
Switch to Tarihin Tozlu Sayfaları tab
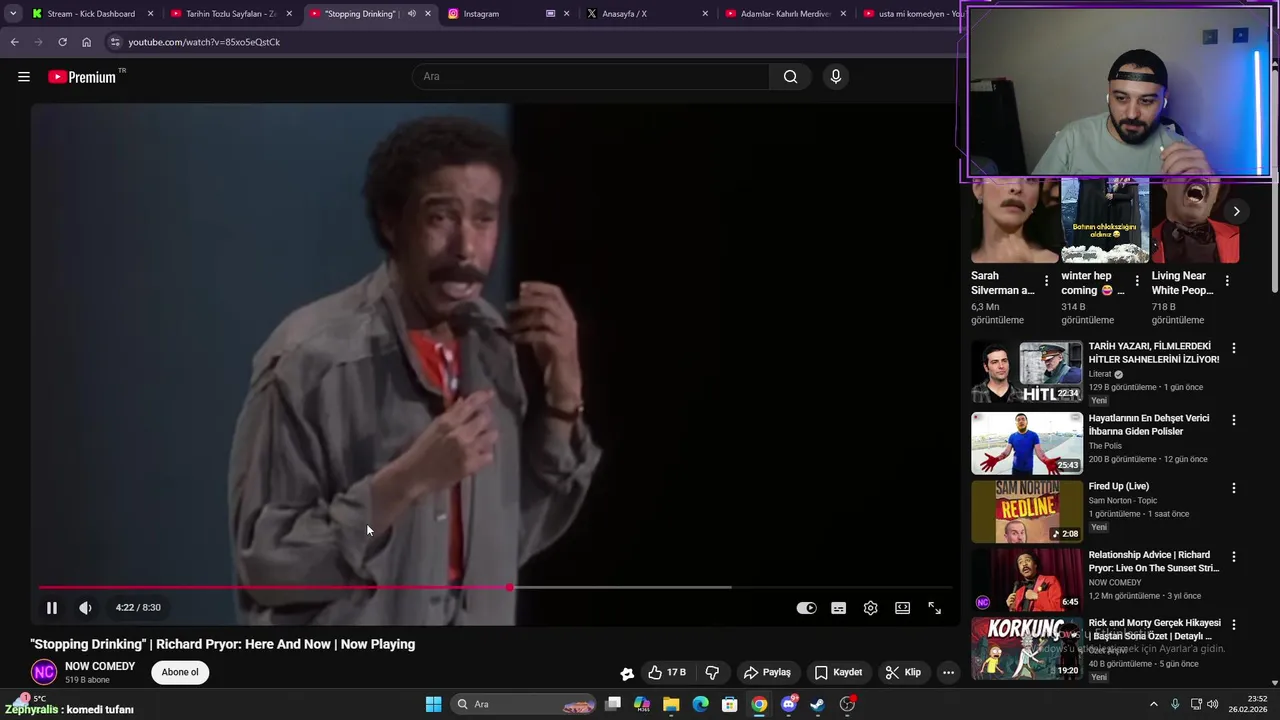(x=231, y=14)
